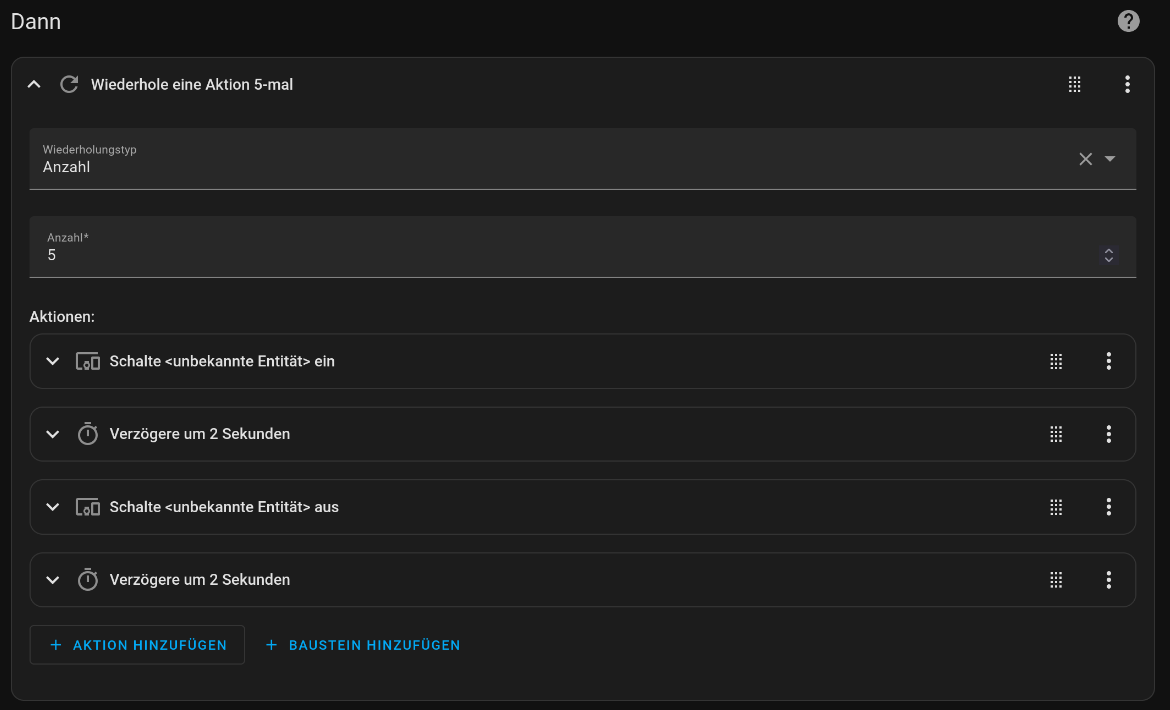
Task: Click drag handle of the repeat action header
Action: tap(1075, 85)
